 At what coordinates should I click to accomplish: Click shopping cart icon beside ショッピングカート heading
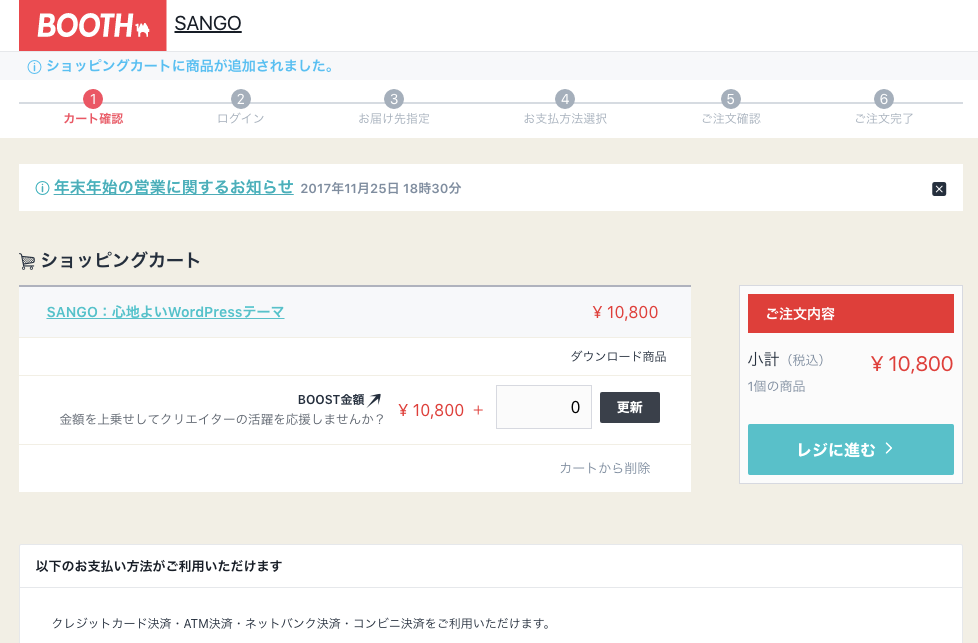tap(27, 261)
